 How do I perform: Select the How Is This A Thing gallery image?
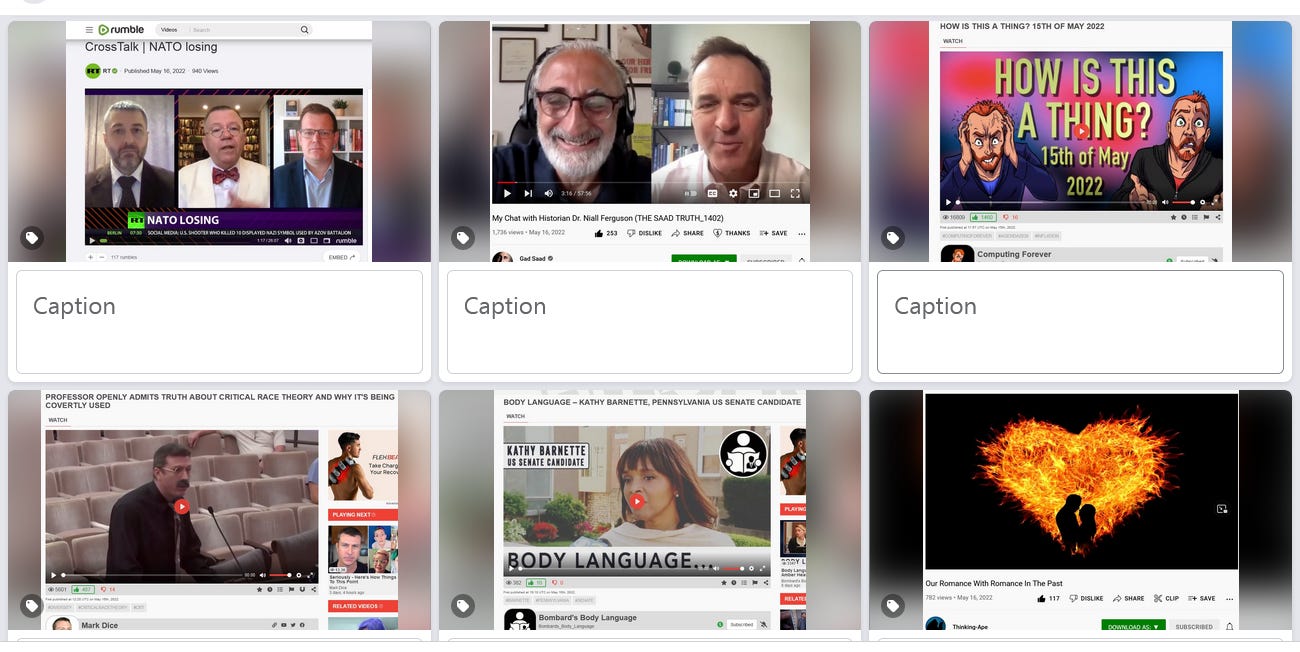(1080, 141)
